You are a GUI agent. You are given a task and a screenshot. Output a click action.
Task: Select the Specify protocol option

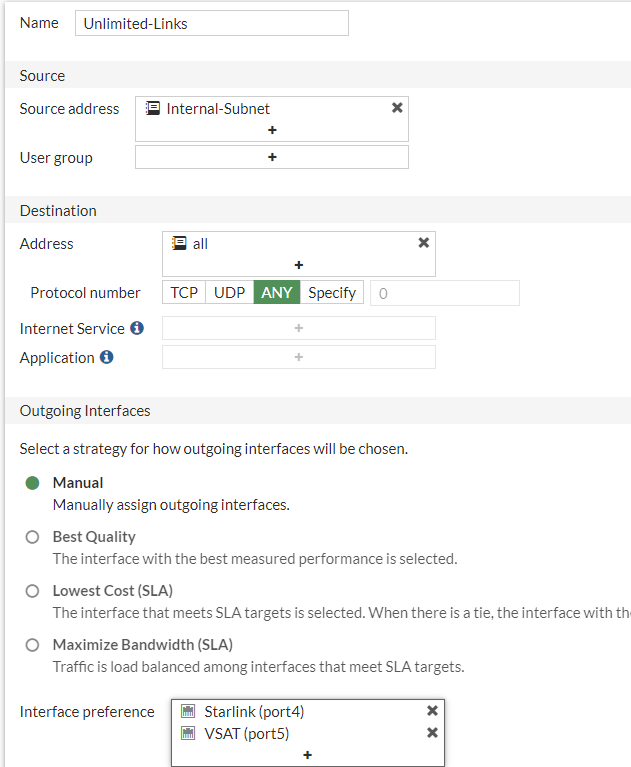pos(332,293)
